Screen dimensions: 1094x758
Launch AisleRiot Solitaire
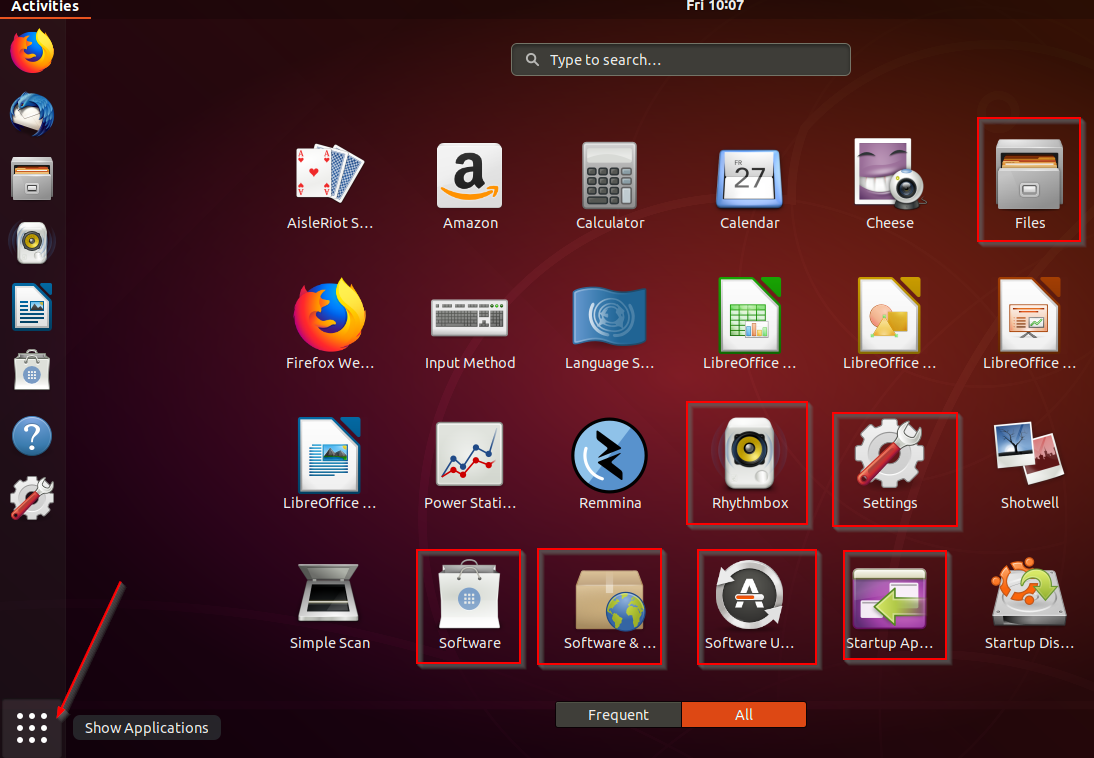click(330, 185)
